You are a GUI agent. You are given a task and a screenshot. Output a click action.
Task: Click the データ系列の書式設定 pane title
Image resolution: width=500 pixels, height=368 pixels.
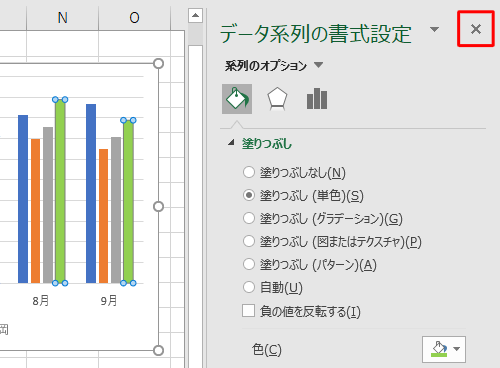tap(315, 34)
